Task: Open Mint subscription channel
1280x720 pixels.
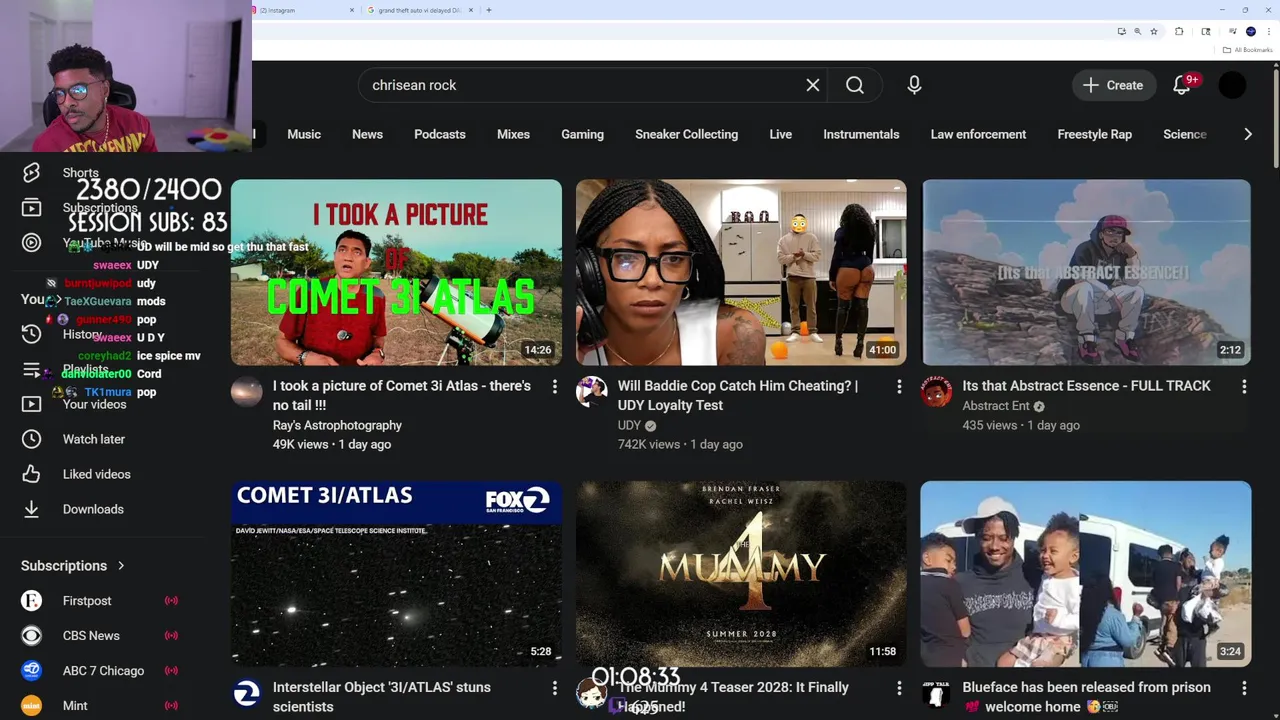Action: click(x=75, y=706)
